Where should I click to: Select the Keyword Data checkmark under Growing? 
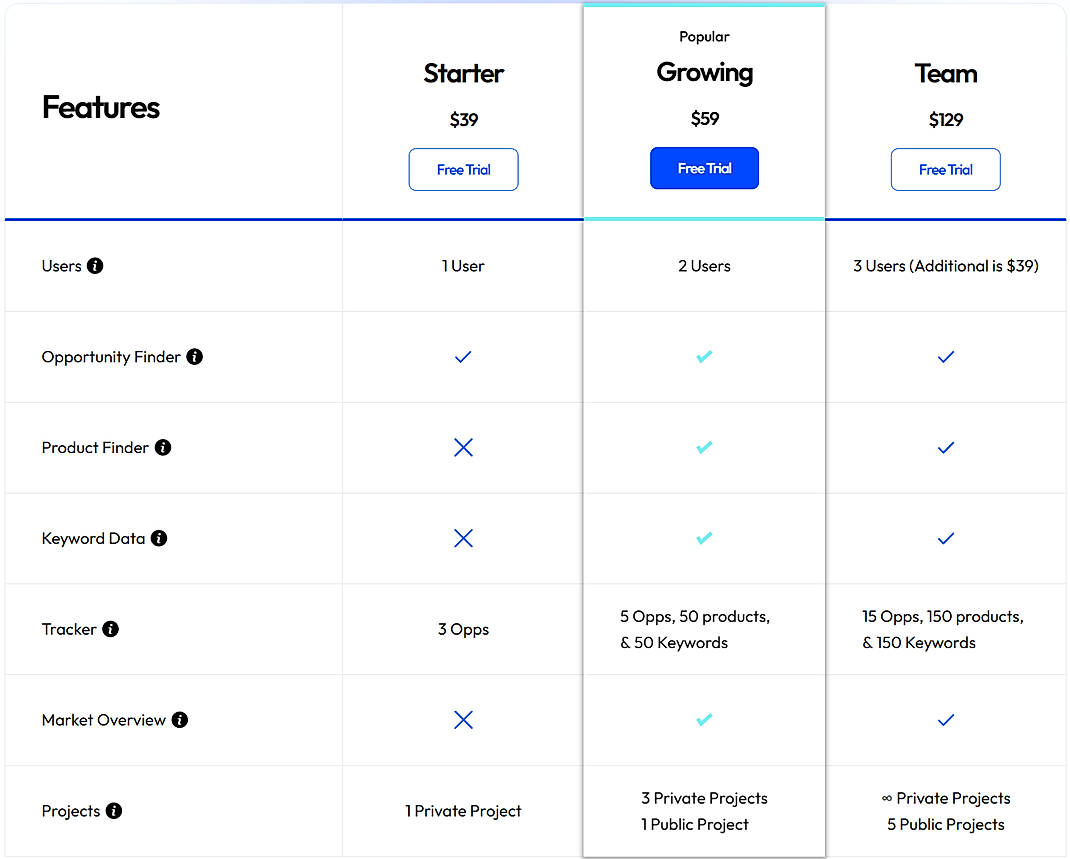tap(704, 538)
